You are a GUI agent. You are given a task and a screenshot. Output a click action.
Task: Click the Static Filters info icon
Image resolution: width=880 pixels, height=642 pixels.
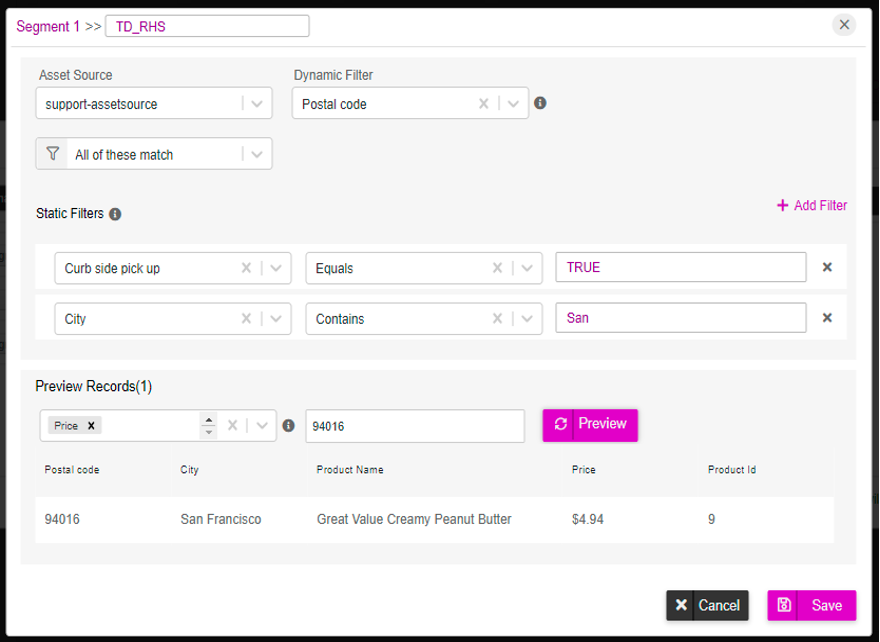115,214
